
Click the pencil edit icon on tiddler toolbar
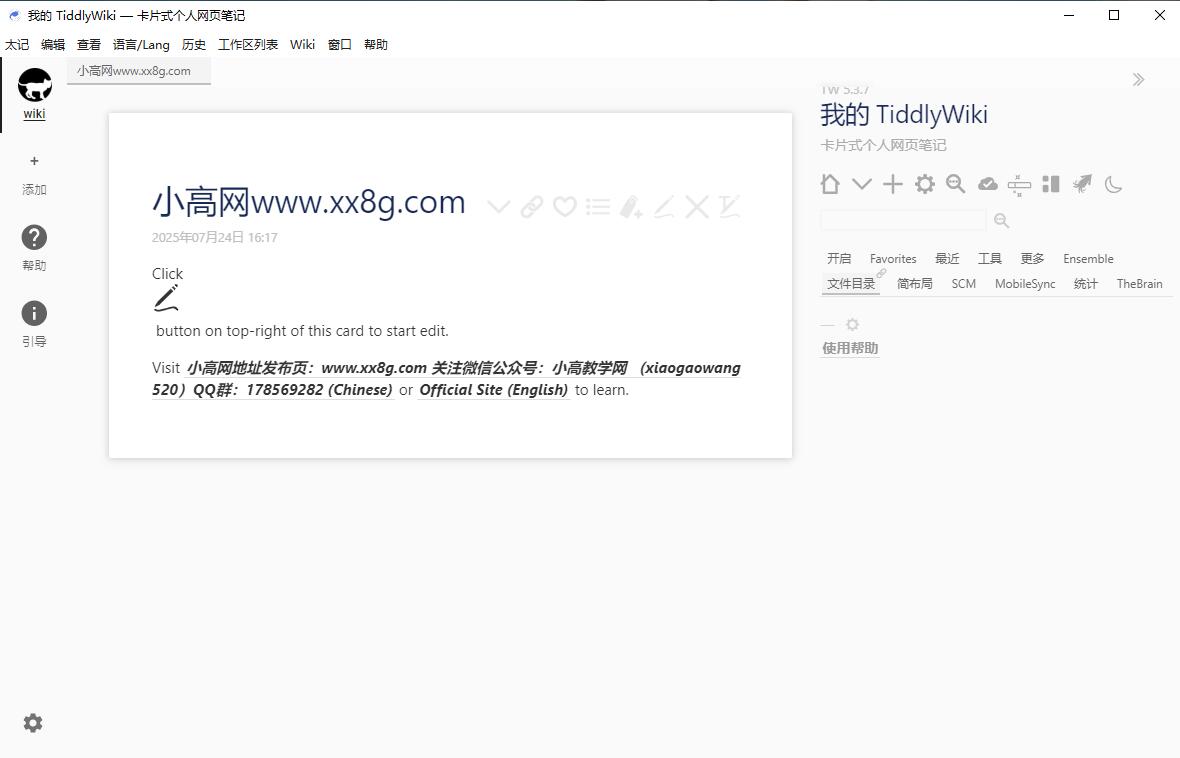point(664,206)
